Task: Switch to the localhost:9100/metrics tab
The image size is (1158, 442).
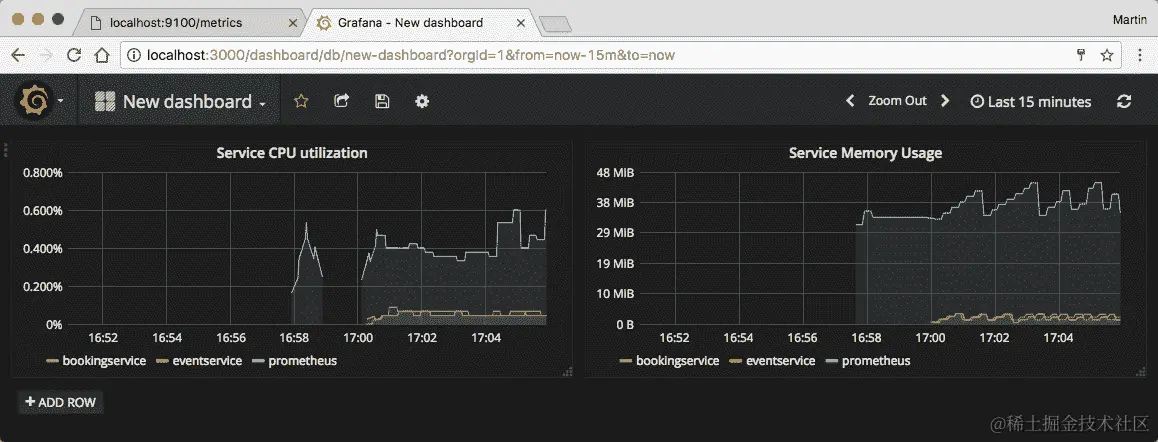Action: [187, 23]
